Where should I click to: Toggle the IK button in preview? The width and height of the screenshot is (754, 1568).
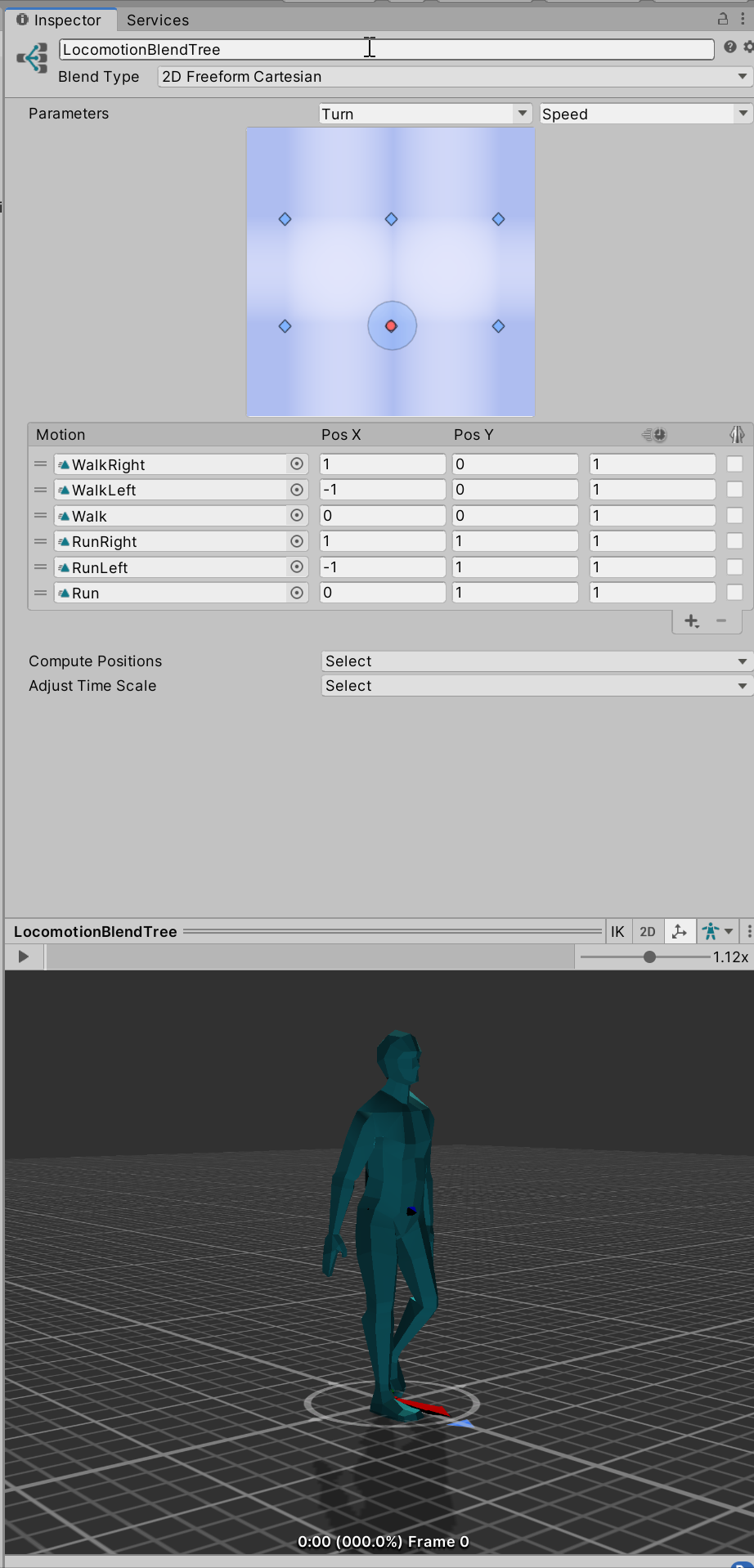coord(617,931)
